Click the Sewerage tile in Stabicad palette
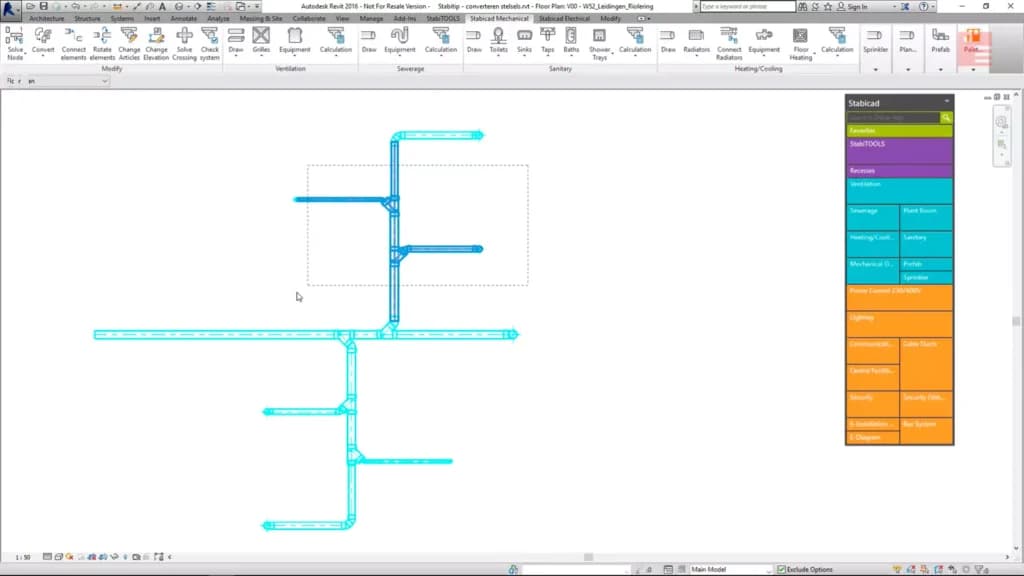Viewport: 1024px width, 576px height. pyautogui.click(x=872, y=217)
